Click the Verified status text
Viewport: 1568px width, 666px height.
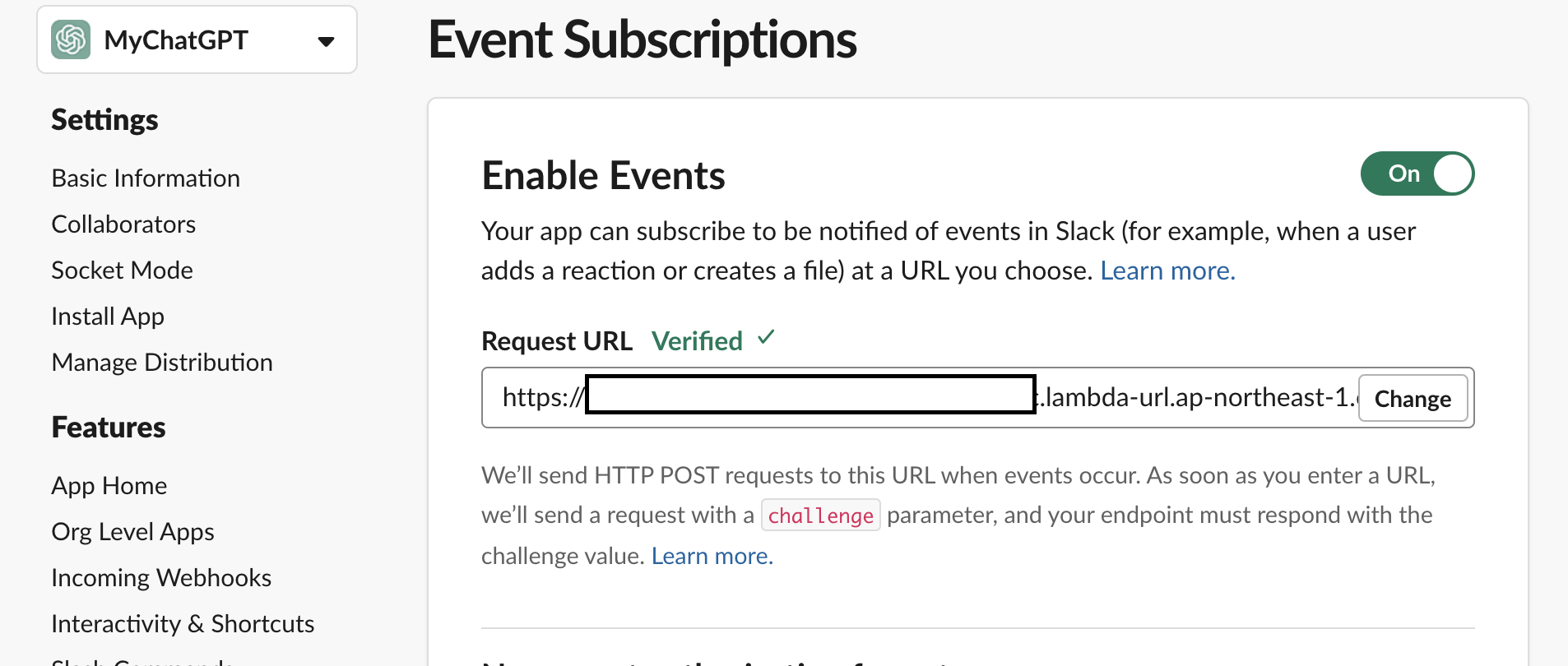(697, 341)
